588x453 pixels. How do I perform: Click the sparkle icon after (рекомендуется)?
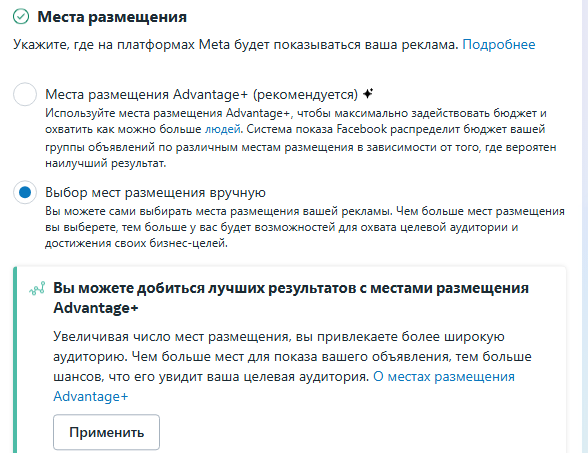pos(368,94)
